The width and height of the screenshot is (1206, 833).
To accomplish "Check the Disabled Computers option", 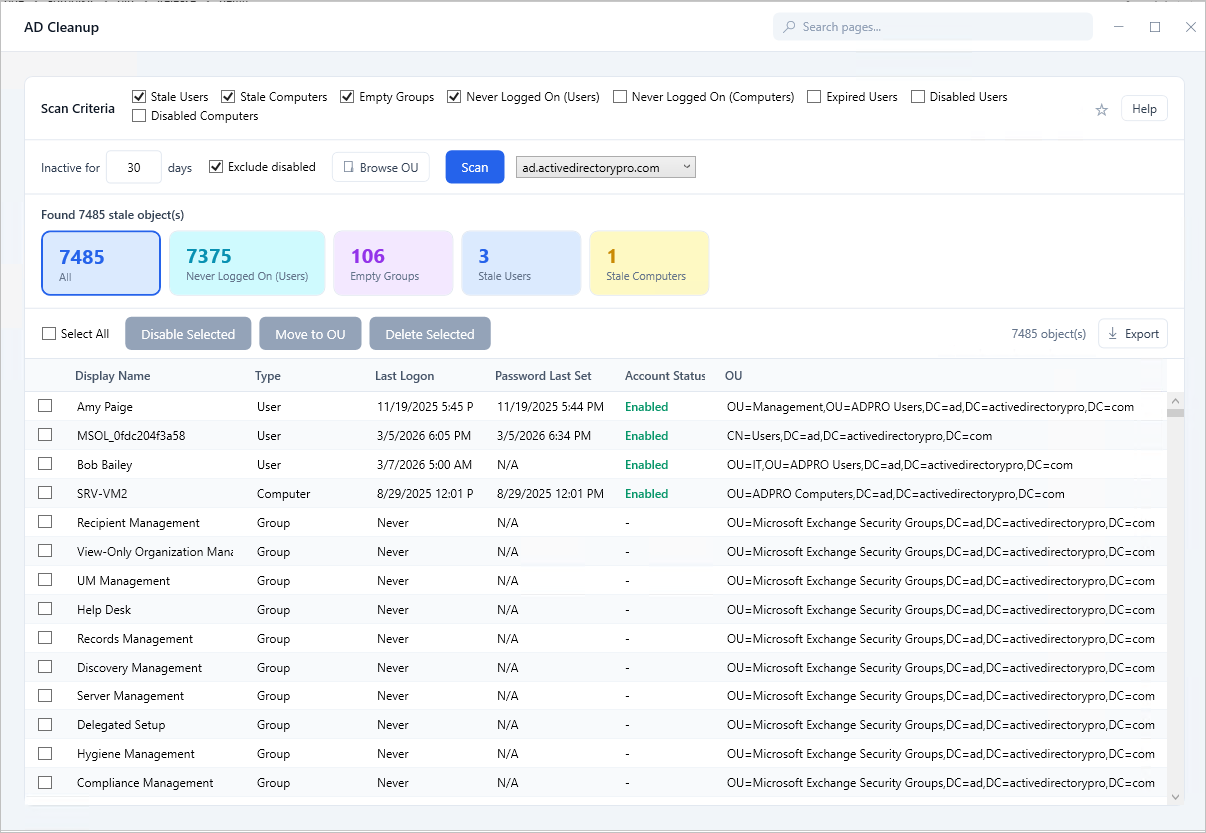I will [139, 116].
